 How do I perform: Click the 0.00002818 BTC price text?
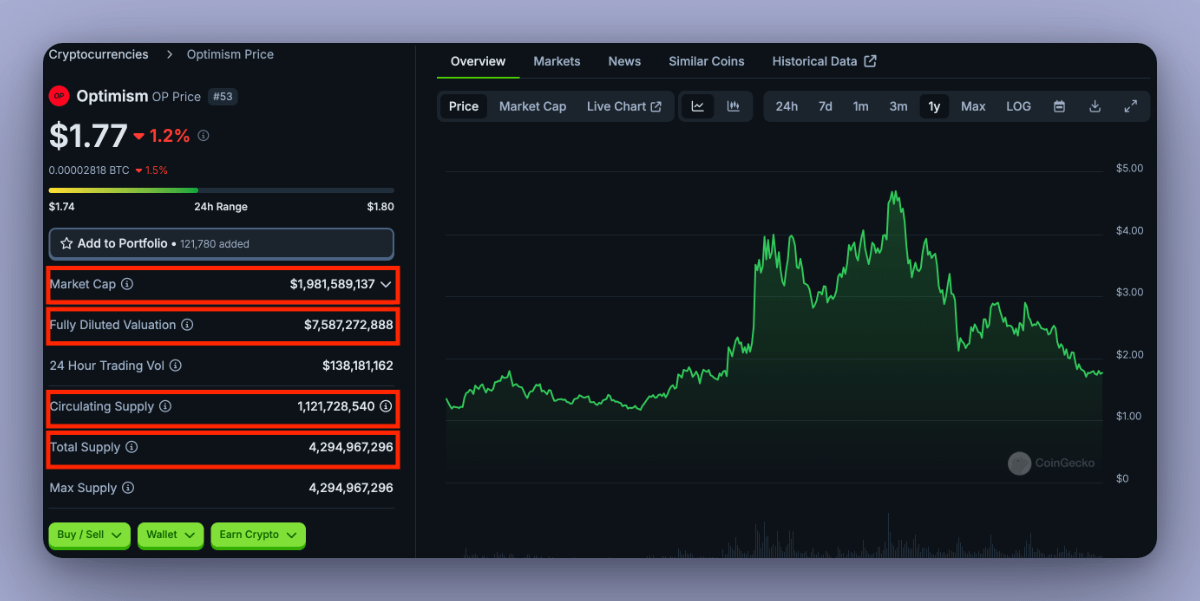[x=89, y=170]
